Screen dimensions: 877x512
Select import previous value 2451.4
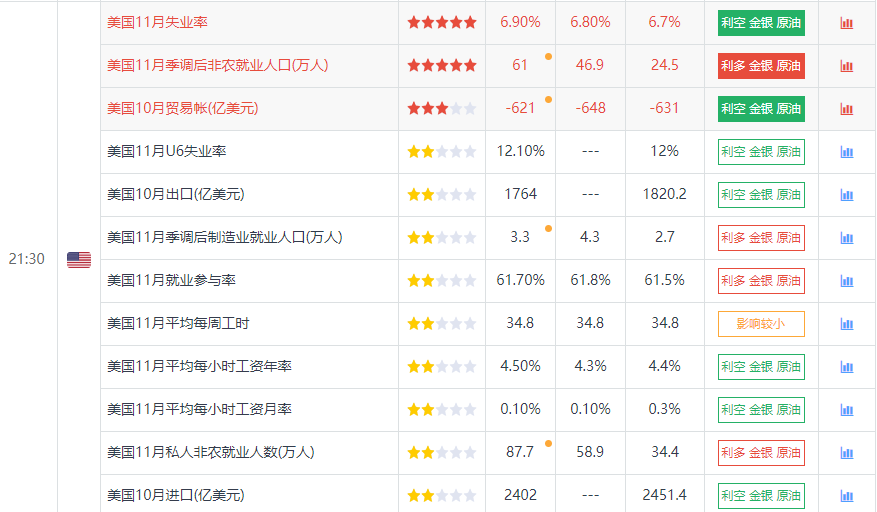664,495
